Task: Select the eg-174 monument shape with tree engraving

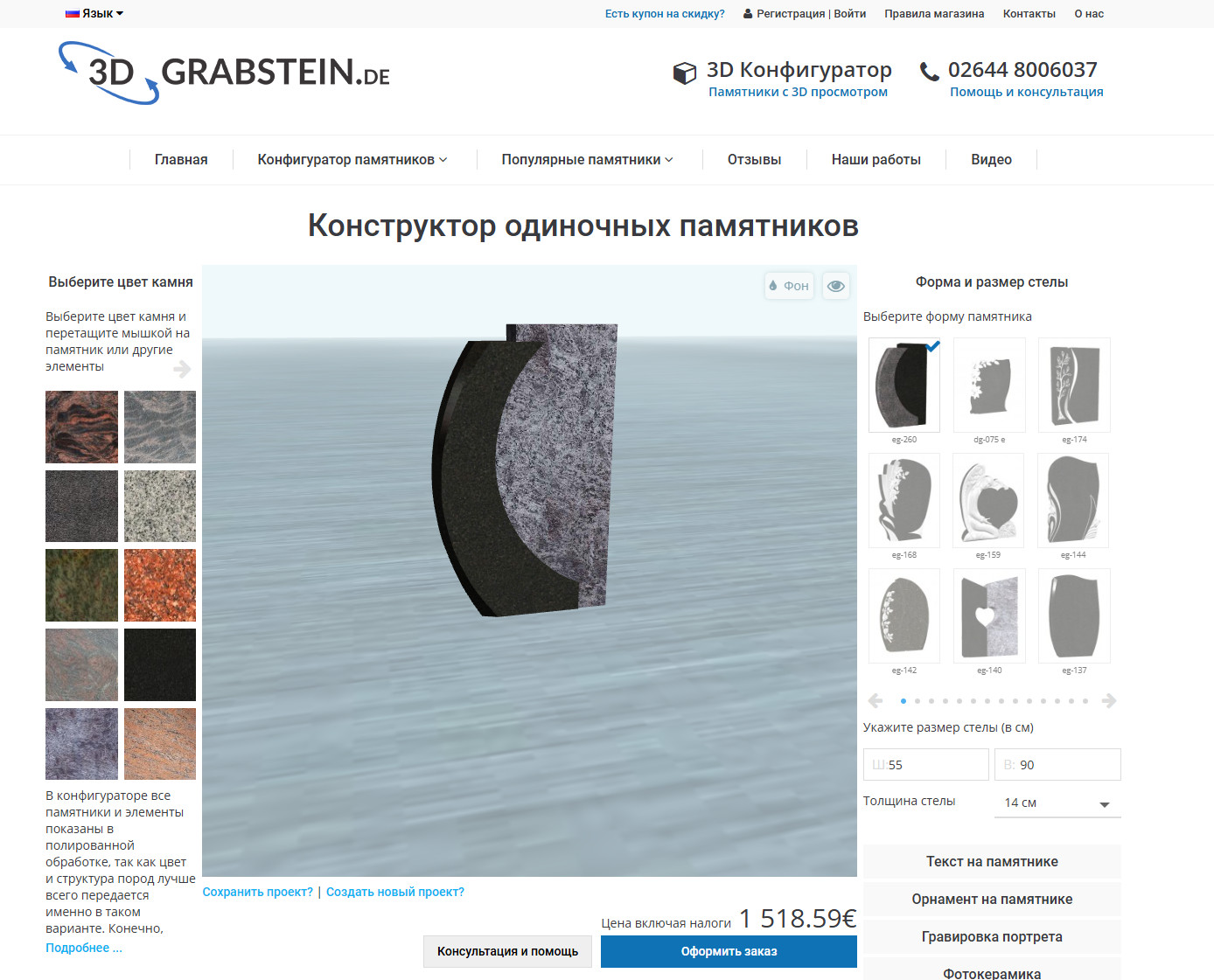Action: pyautogui.click(x=1073, y=385)
